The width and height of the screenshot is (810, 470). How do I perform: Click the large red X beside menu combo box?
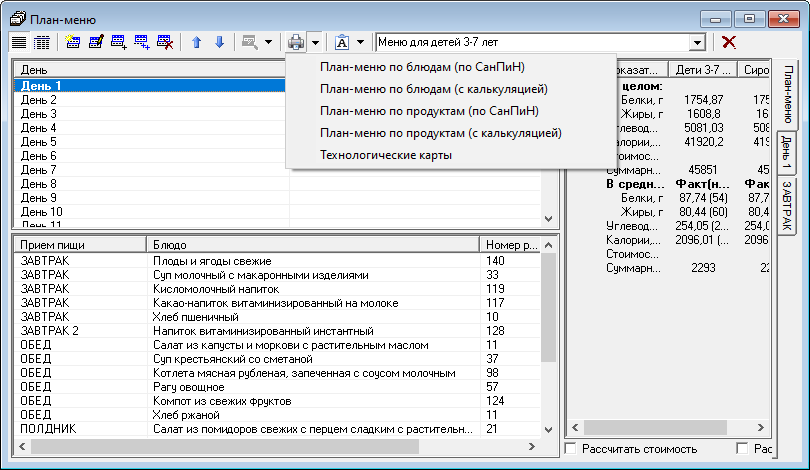[x=729, y=42]
